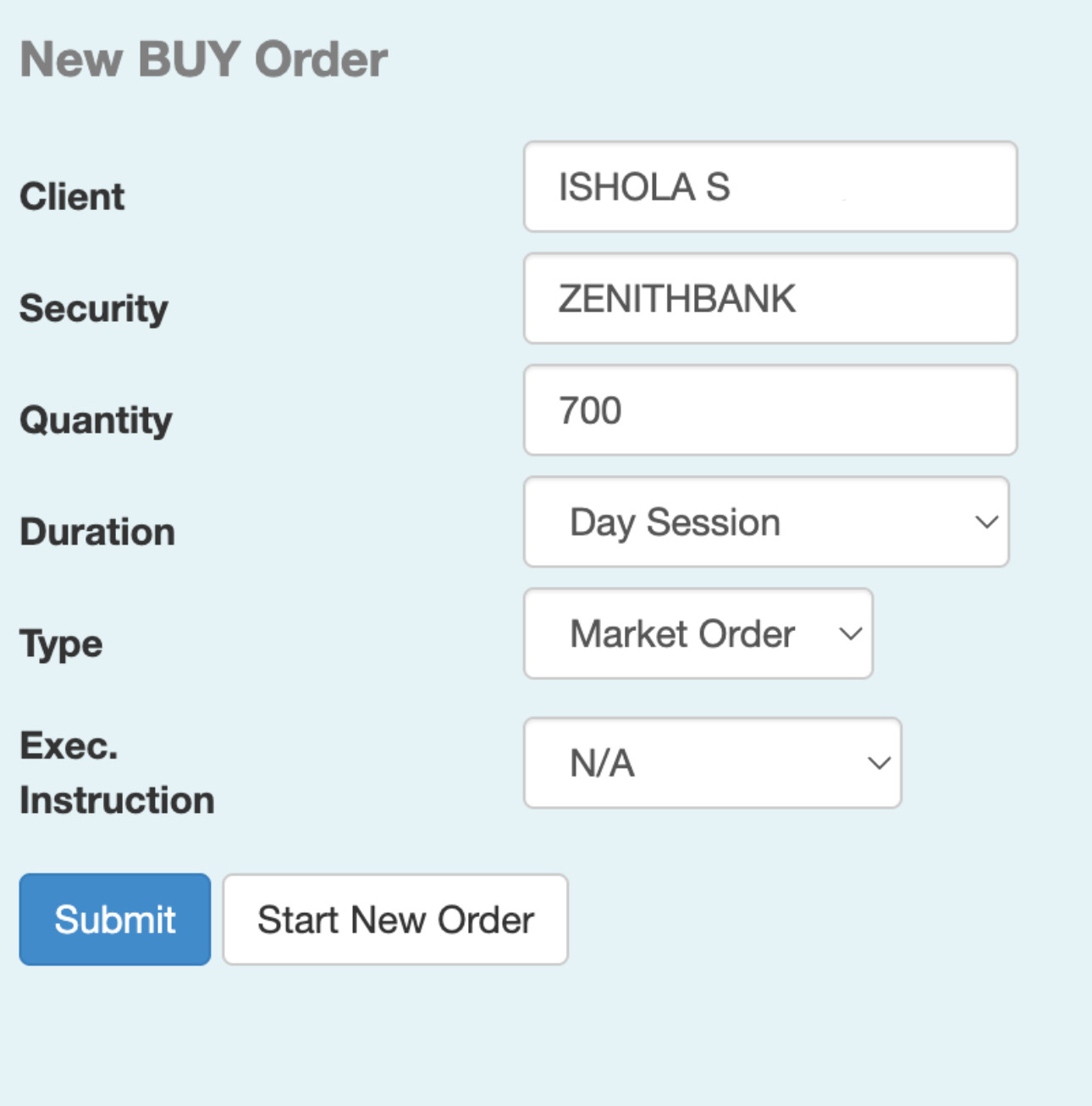Click the word New in the heading

click(70, 59)
